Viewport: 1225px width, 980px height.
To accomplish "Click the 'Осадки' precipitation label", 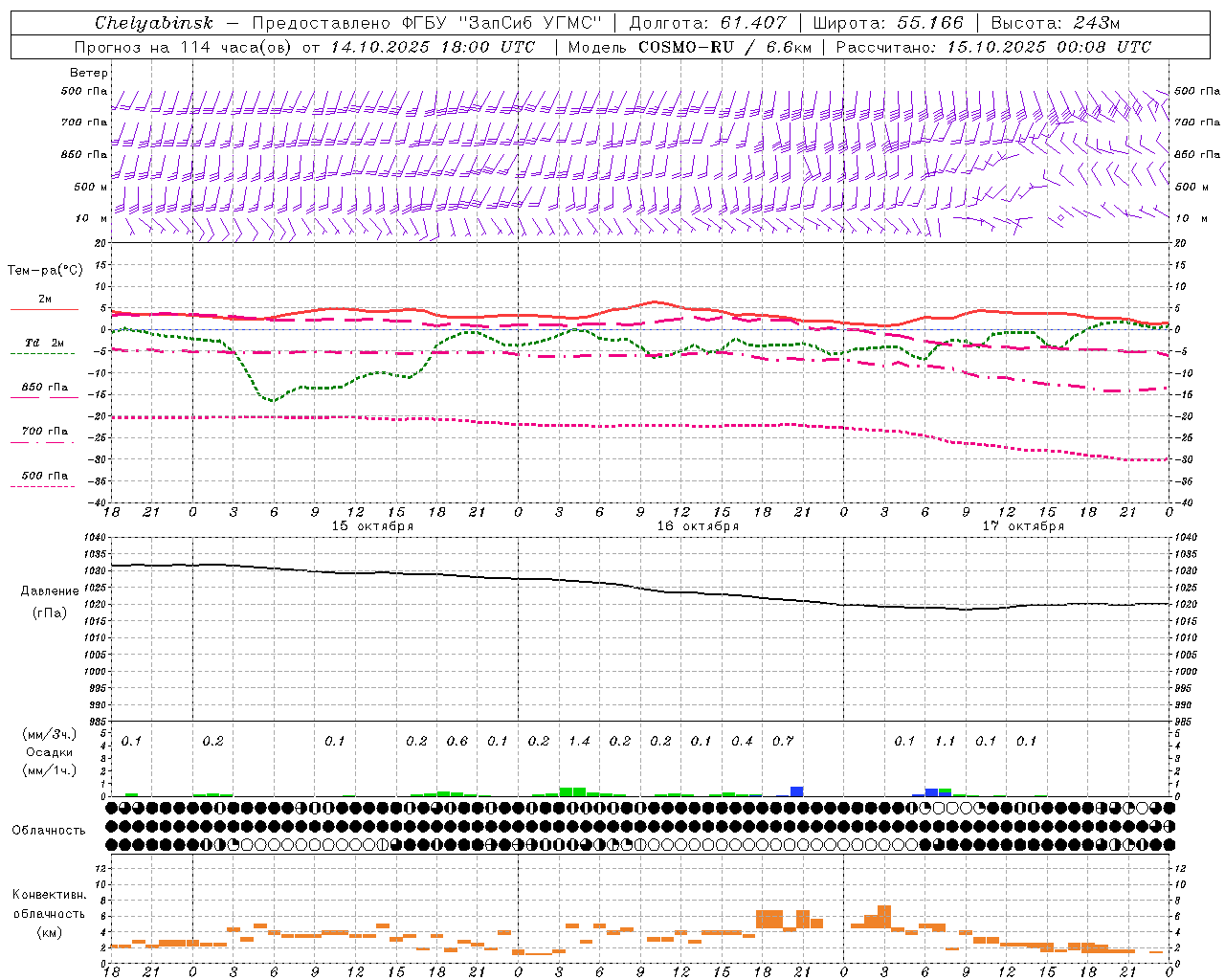I will coord(49,752).
